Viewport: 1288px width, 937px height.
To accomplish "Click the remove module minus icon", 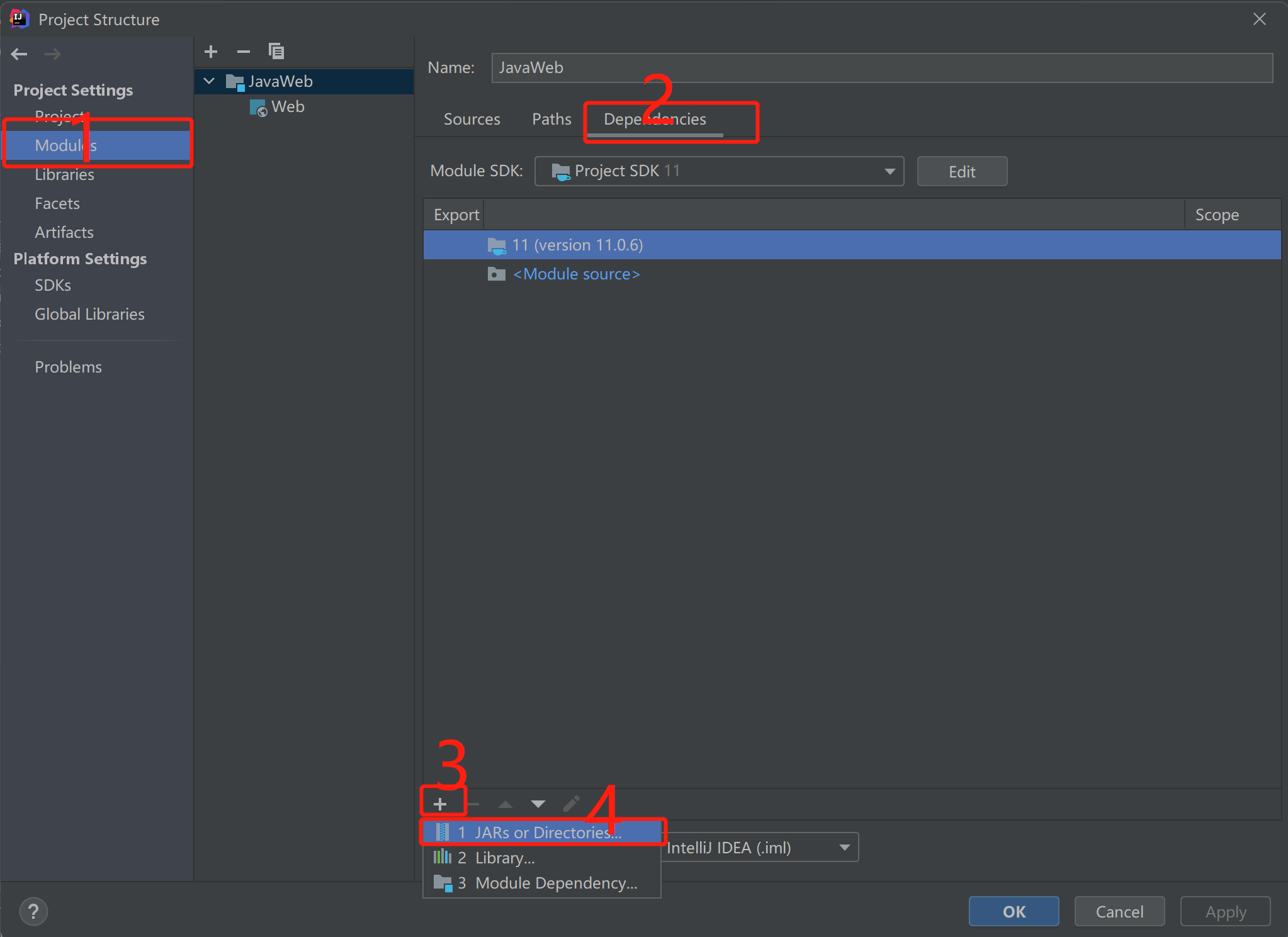I will pyautogui.click(x=244, y=52).
